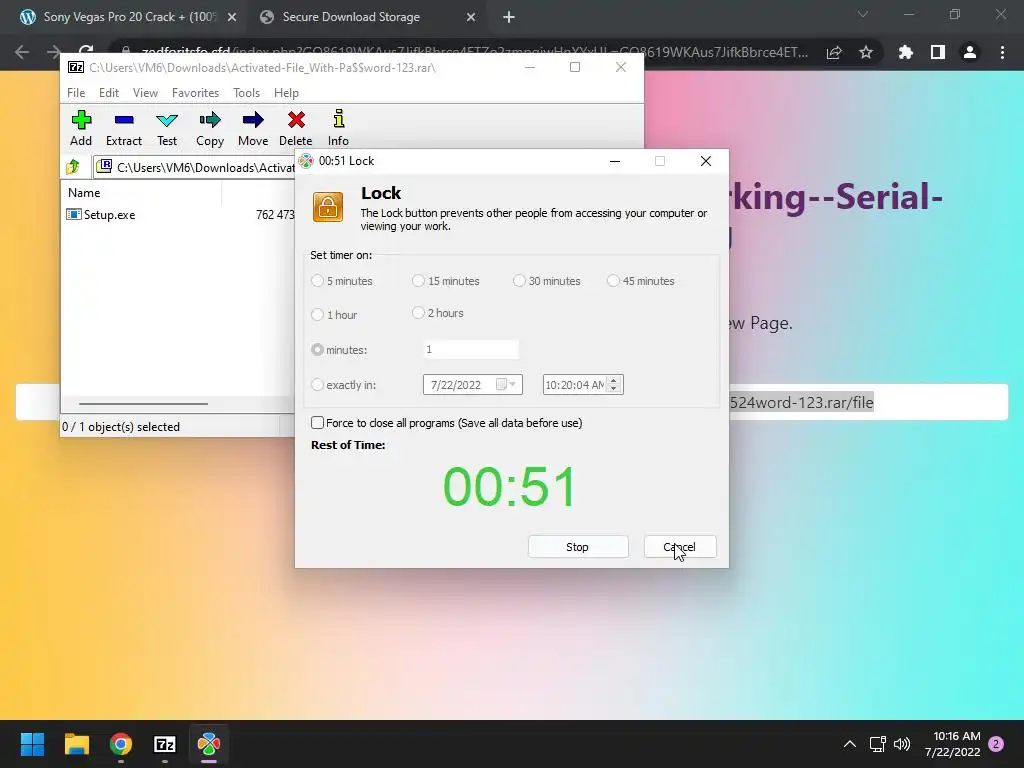Open the Favorites menu in 7-Zip
The image size is (1024, 768).
195,93
